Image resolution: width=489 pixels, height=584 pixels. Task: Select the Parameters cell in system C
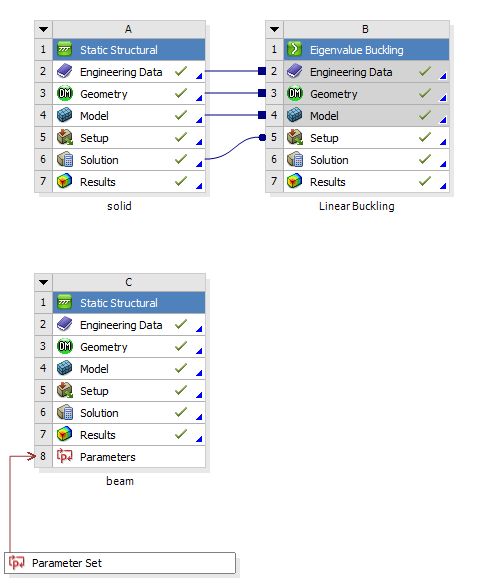[129, 457]
